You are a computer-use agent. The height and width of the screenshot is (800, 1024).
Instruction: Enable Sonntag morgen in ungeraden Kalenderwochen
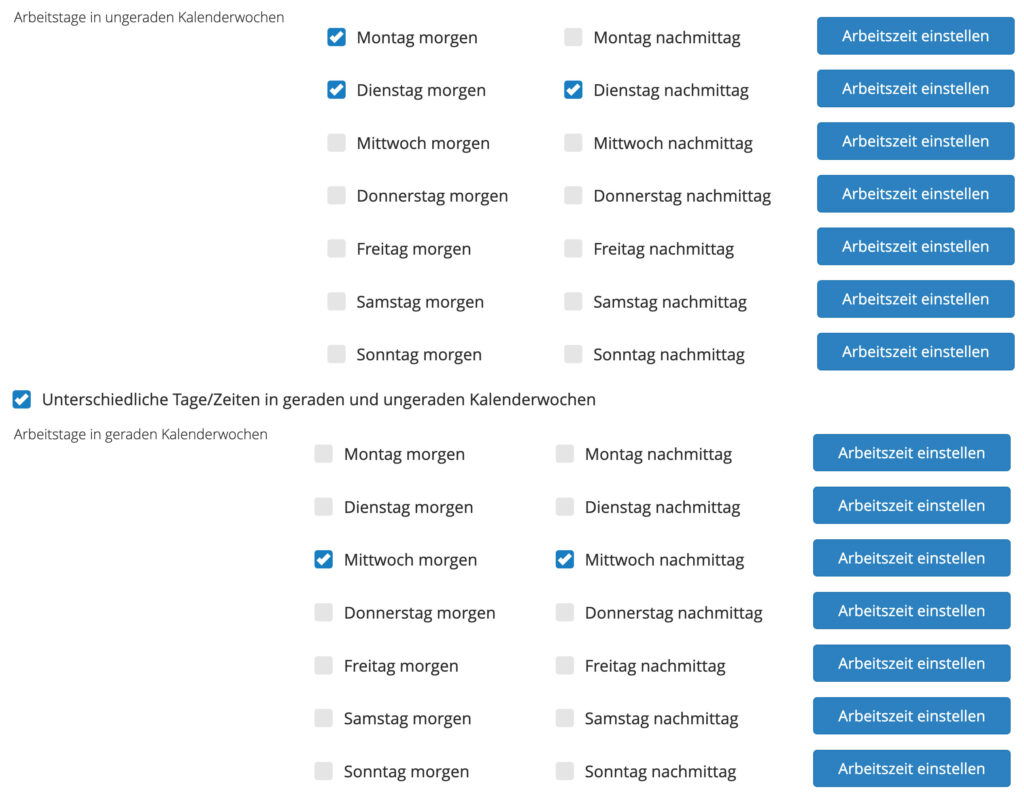pyautogui.click(x=336, y=354)
